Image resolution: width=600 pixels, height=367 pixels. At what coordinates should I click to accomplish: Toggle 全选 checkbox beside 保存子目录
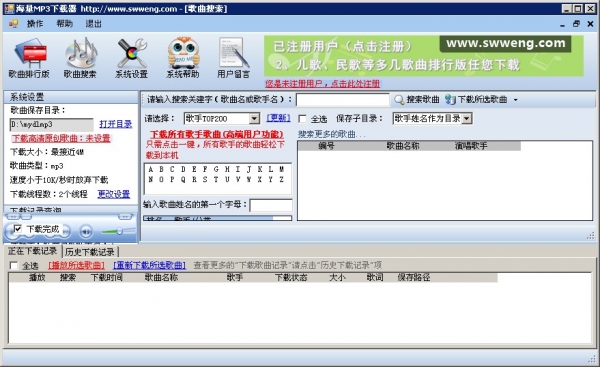click(302, 119)
